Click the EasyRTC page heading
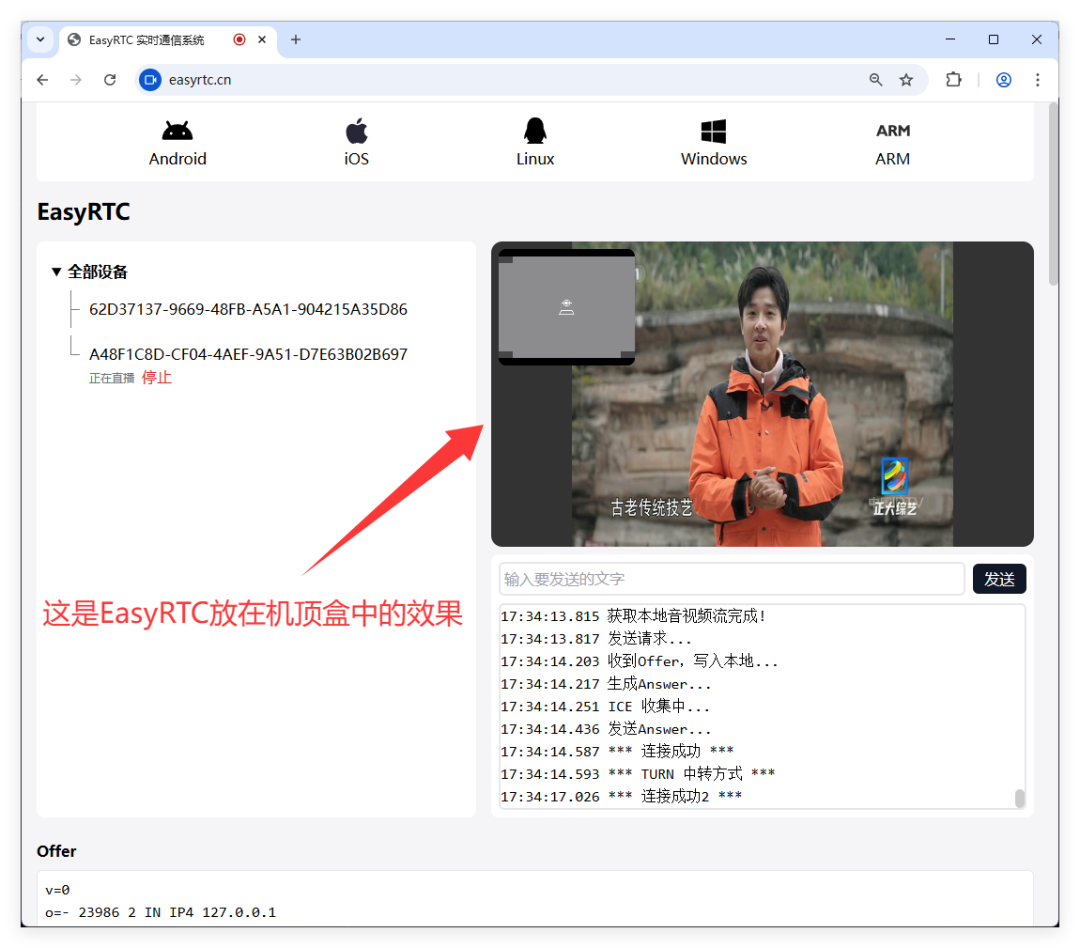This screenshot has height=948, width=1080. pyautogui.click(x=83, y=212)
